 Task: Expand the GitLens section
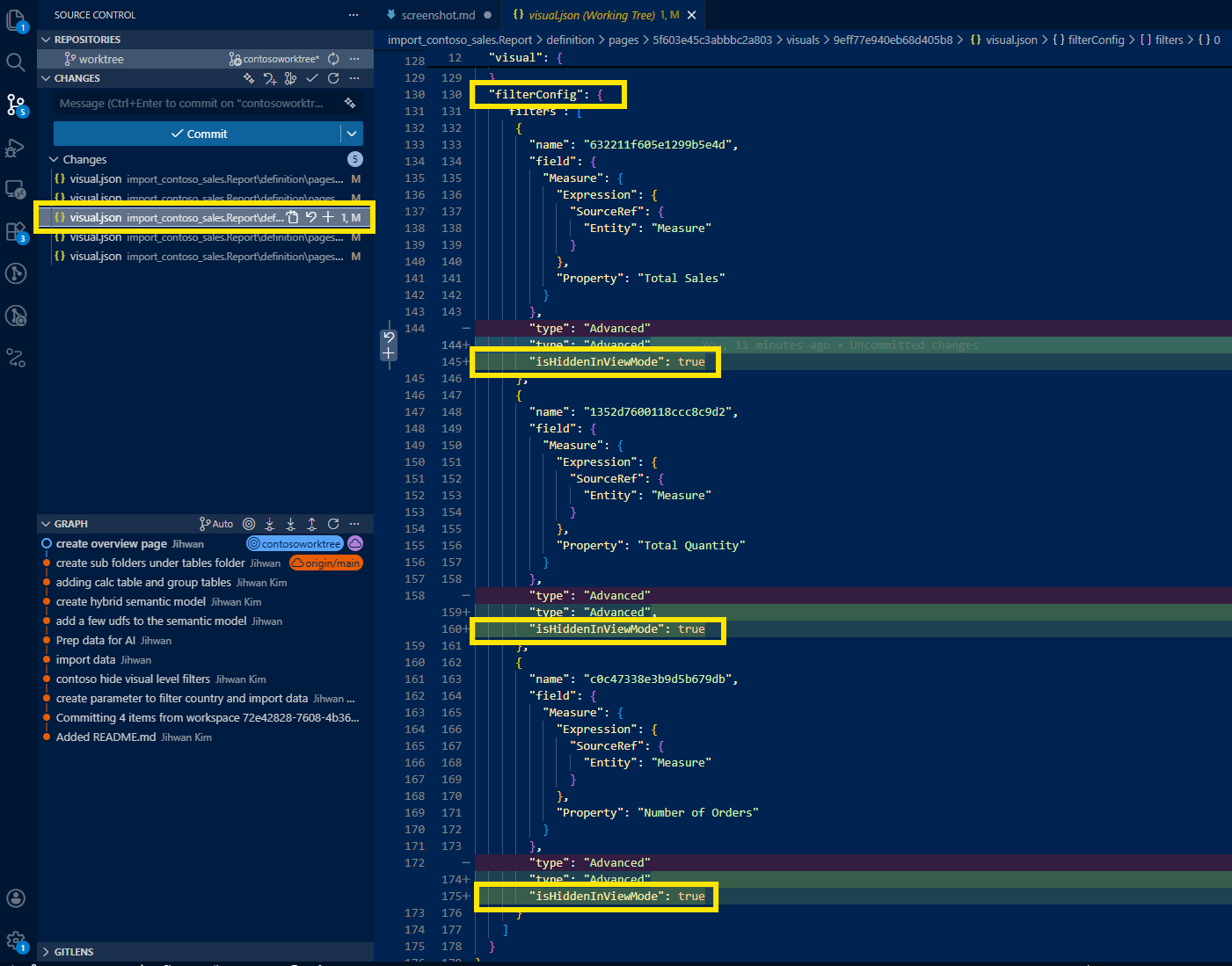point(46,952)
